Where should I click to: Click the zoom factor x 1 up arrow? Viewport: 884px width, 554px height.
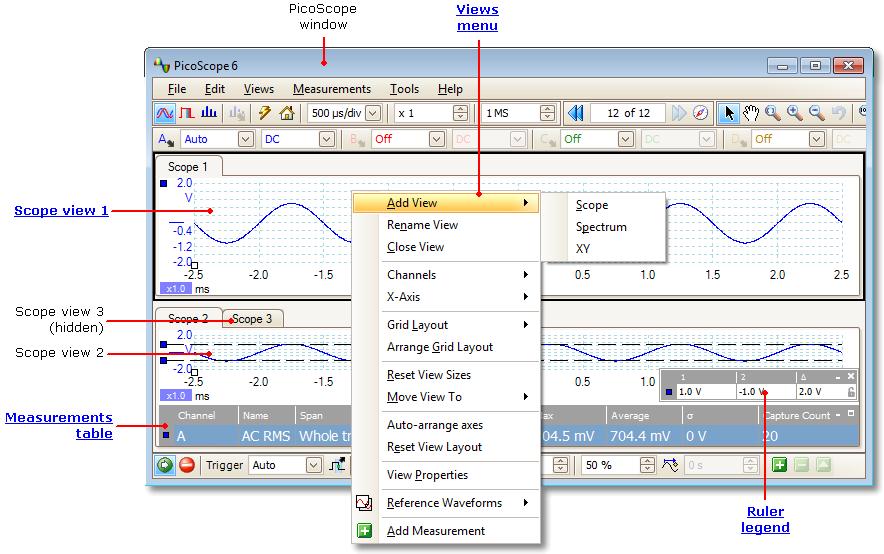[460, 109]
